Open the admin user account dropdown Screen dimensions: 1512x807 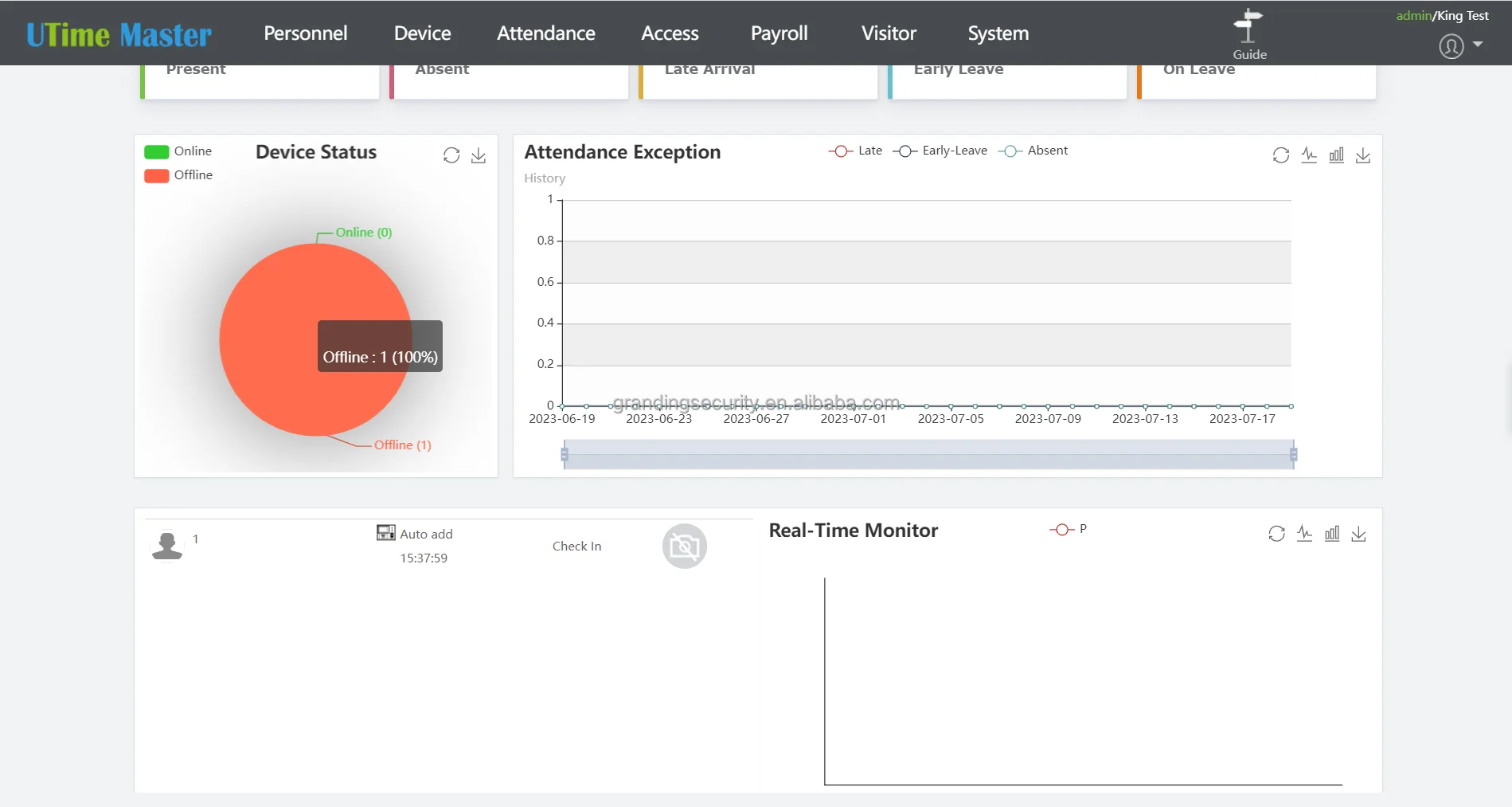point(1460,46)
